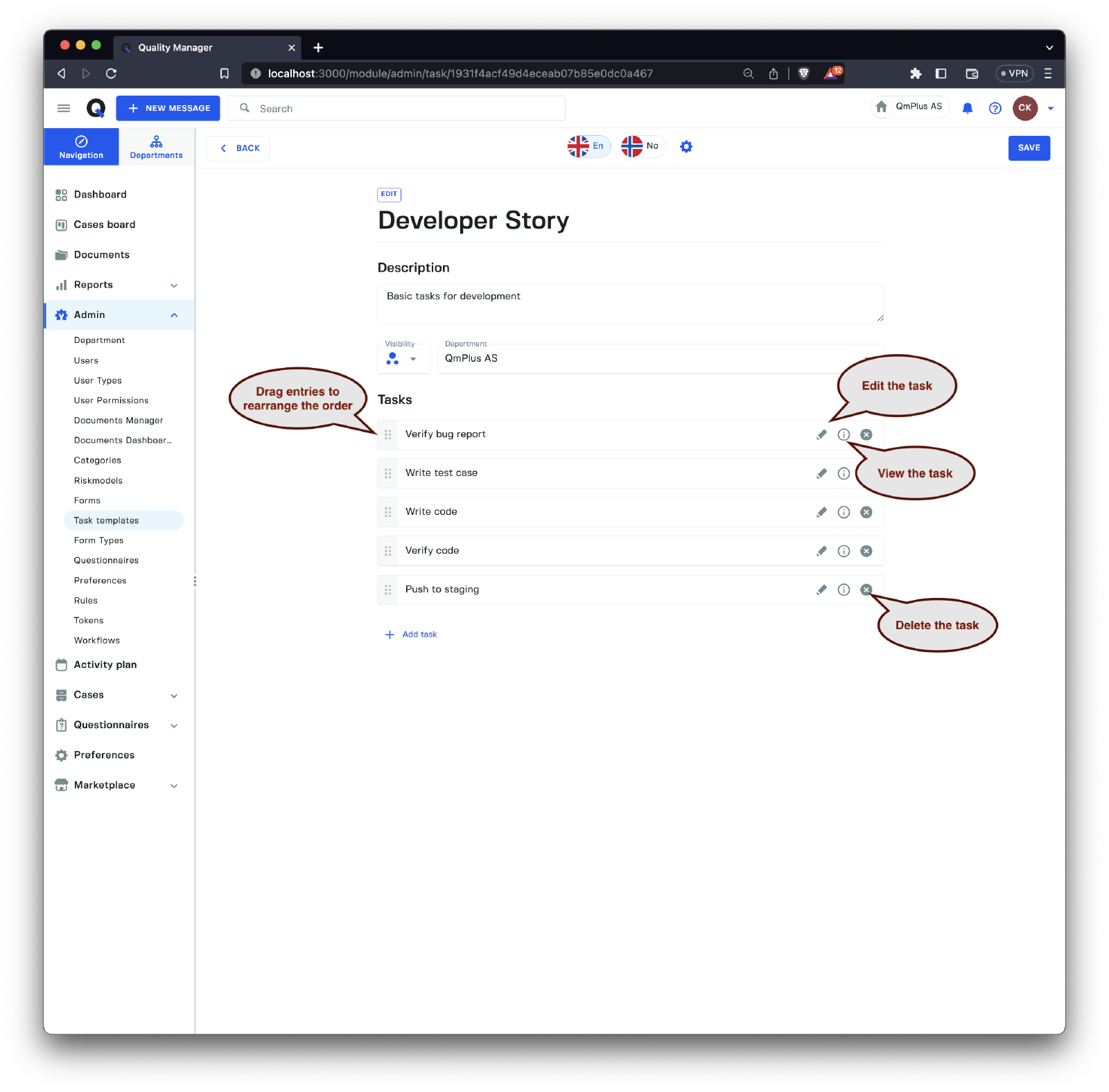
Task: Click into the Description text area
Action: (x=629, y=303)
